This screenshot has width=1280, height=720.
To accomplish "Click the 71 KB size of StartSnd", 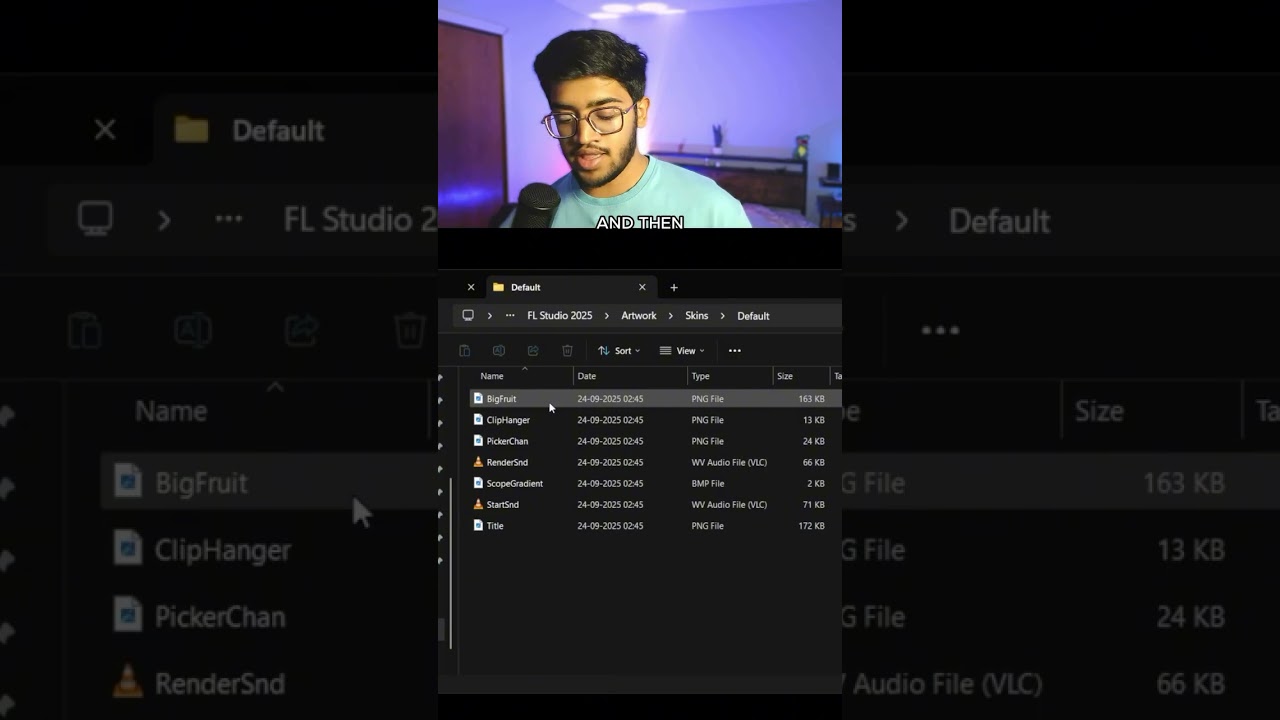I will pos(814,504).
